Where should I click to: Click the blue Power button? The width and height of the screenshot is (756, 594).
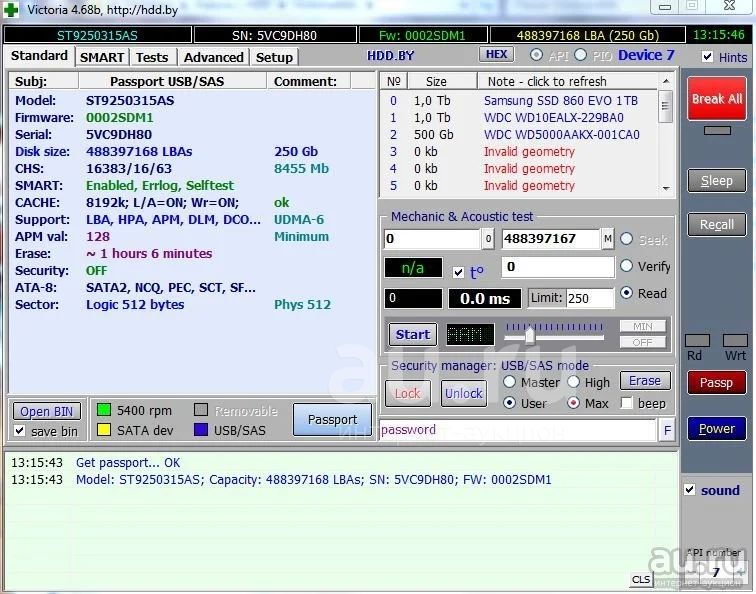coord(717,428)
